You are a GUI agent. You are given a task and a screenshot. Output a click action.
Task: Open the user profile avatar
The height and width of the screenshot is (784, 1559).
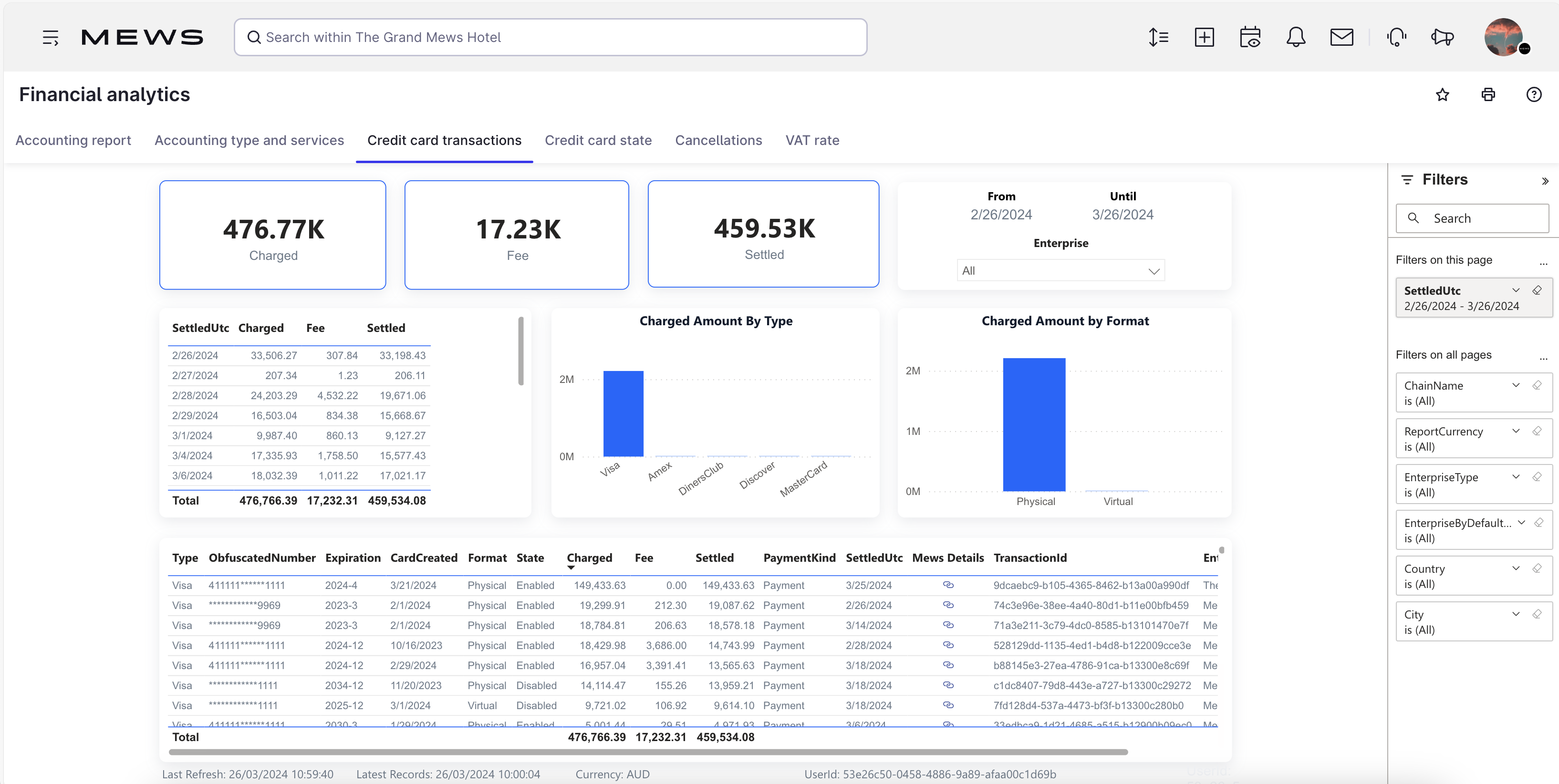click(x=1503, y=38)
